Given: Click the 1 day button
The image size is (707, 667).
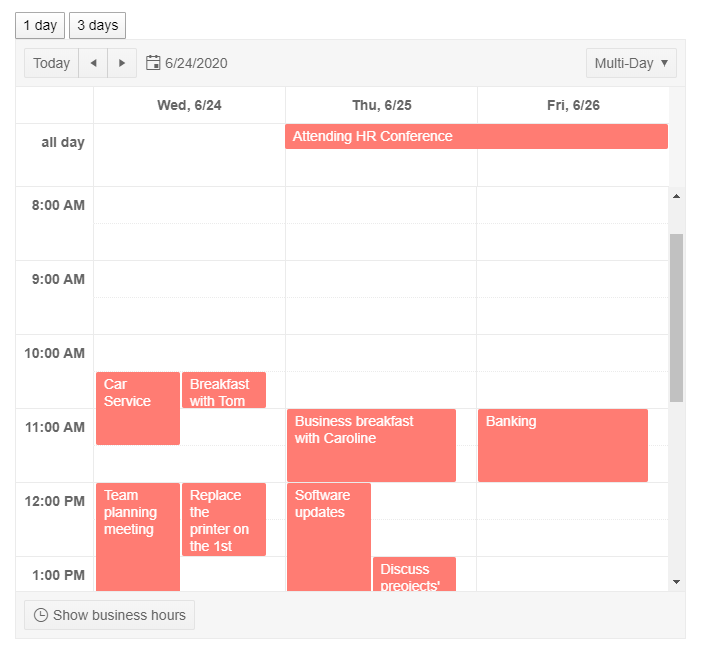Looking at the screenshot, I should [40, 25].
